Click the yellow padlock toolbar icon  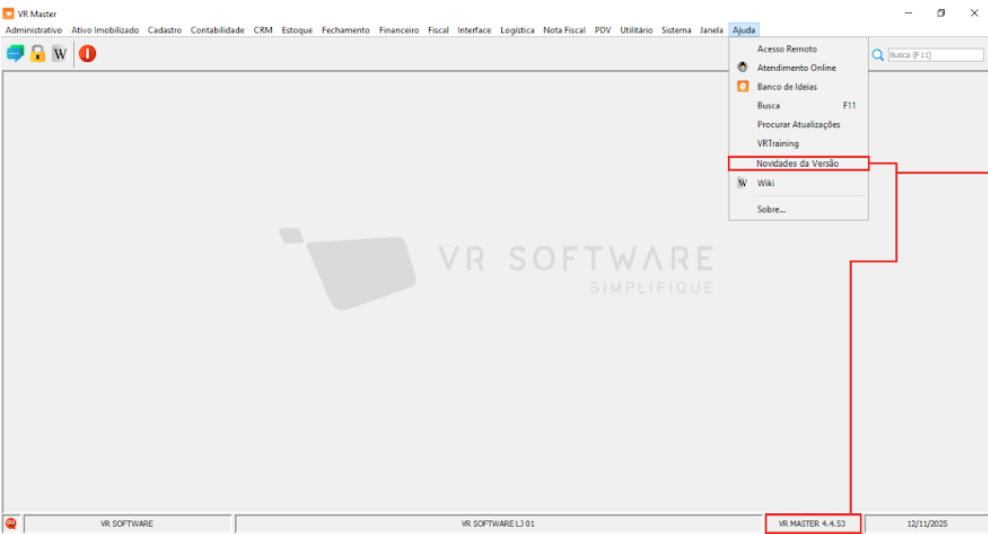[38, 54]
